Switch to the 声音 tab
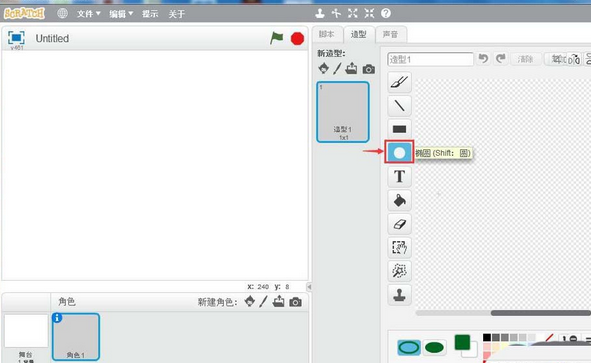Image resolution: width=591 pixels, height=363 pixels. [x=391, y=34]
